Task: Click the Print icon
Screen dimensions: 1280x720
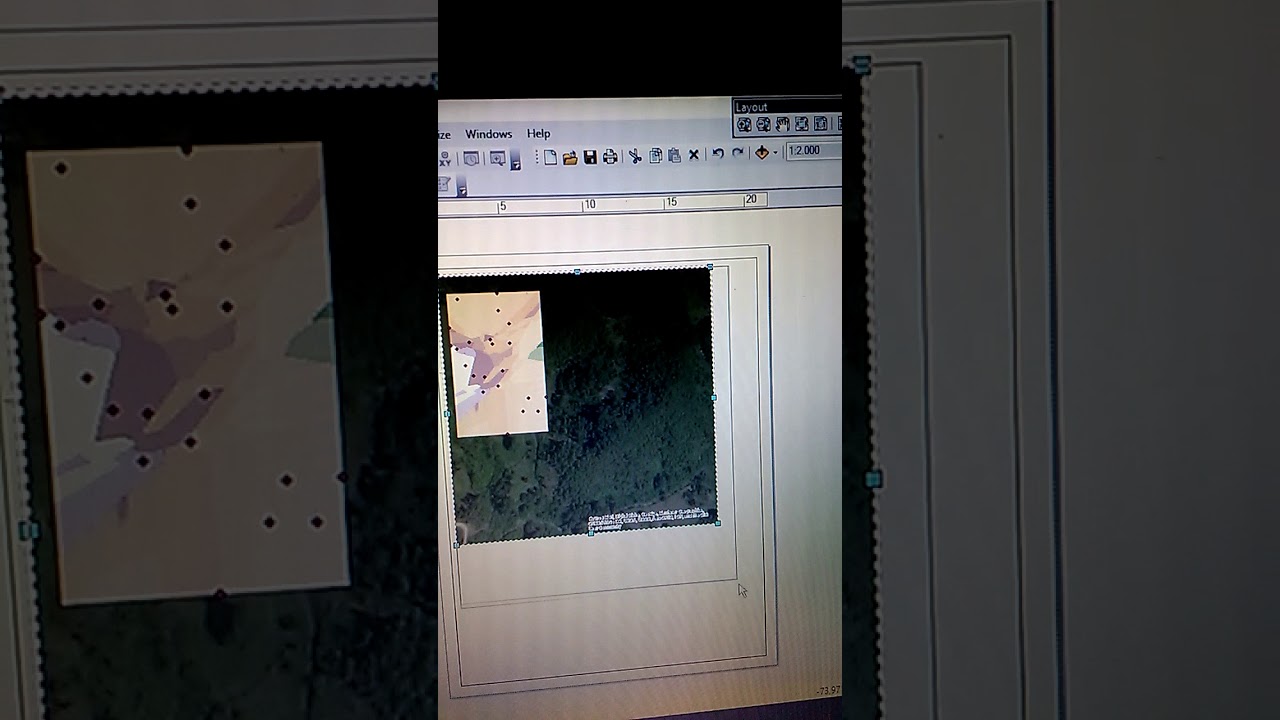Action: 610,157
